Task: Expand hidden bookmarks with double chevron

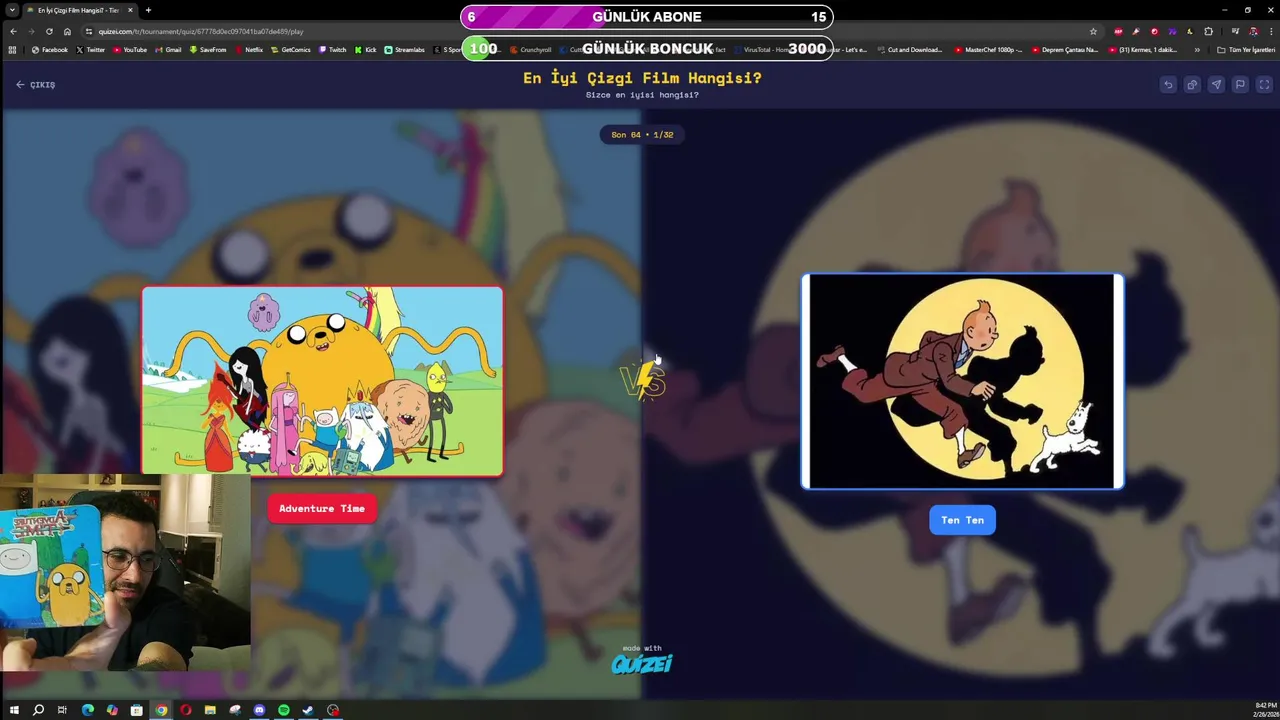Action: point(1197,49)
